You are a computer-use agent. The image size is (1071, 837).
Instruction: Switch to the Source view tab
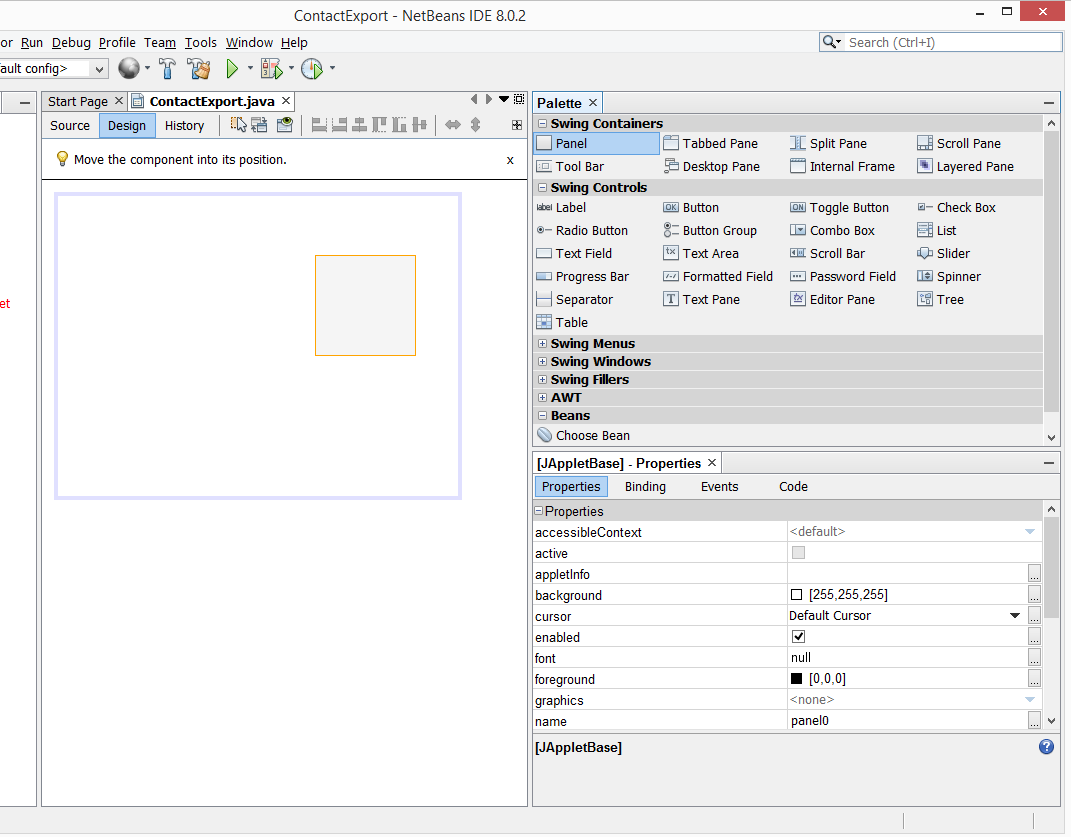[x=70, y=125]
